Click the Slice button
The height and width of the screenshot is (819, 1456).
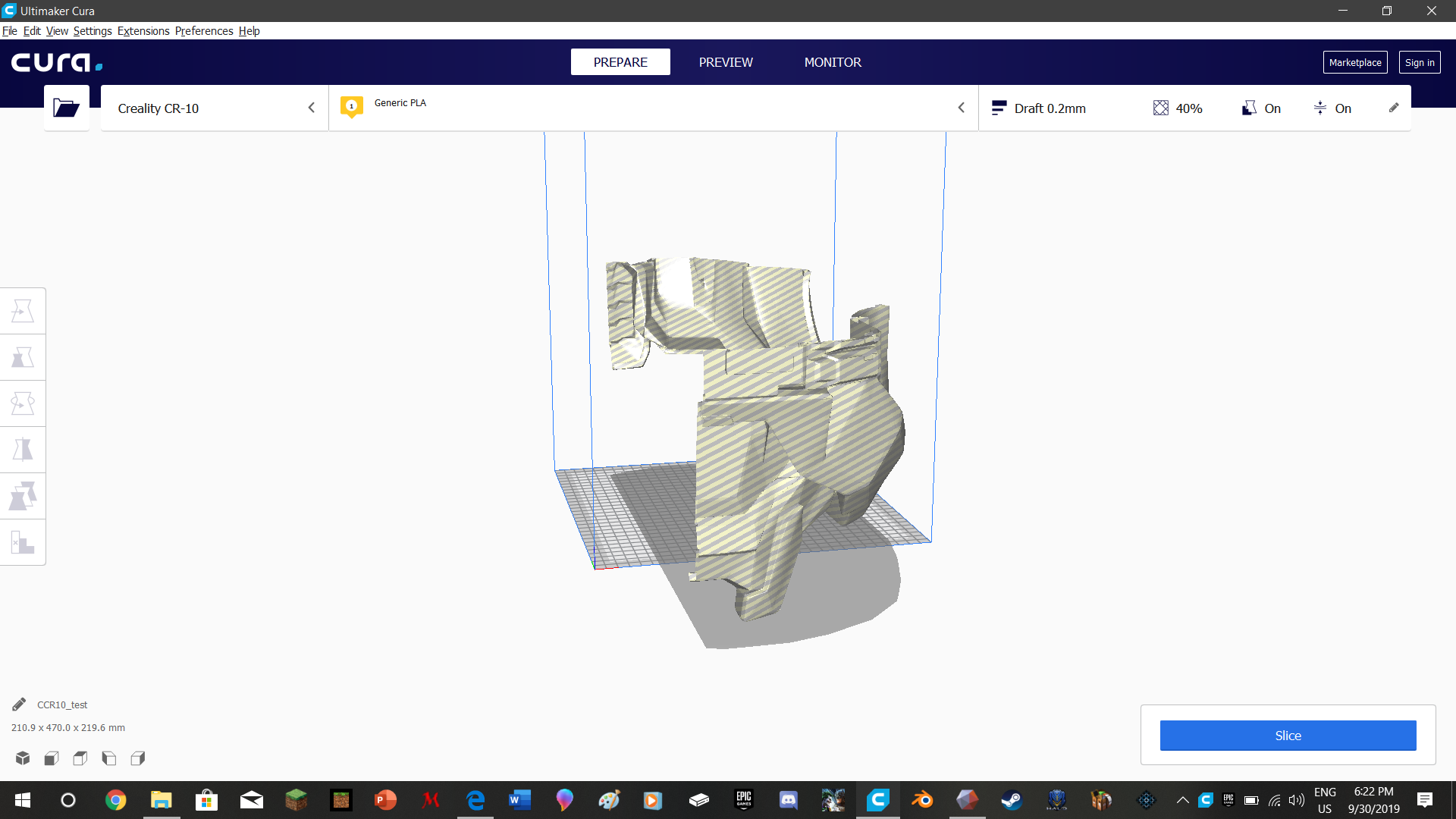pos(1288,736)
